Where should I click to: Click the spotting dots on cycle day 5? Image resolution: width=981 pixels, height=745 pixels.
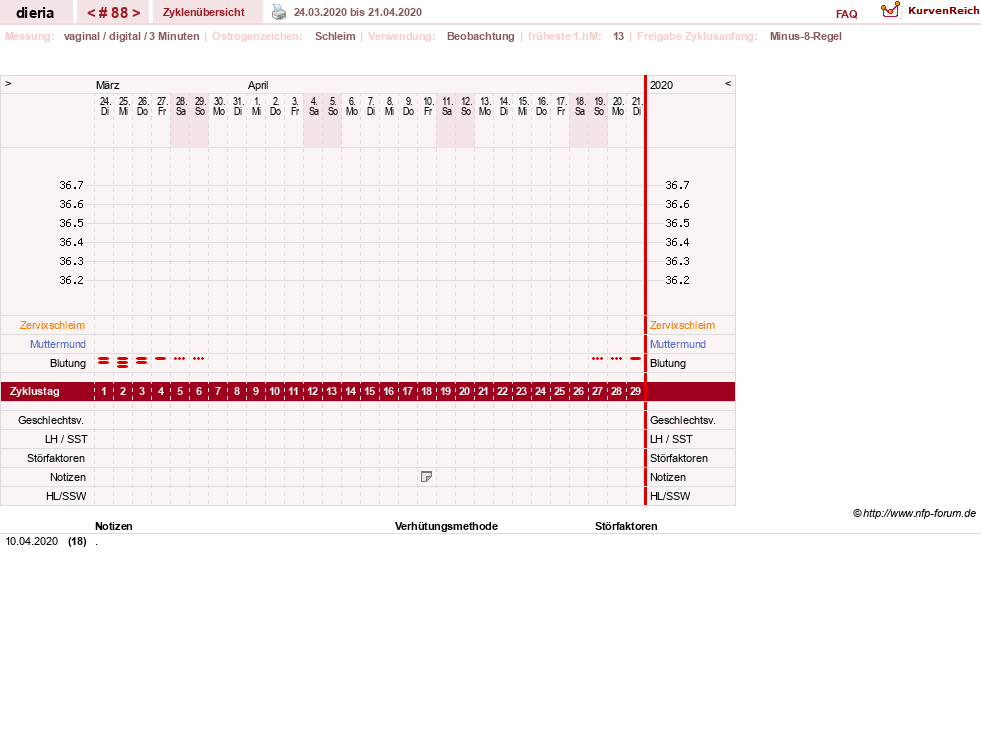(x=180, y=358)
